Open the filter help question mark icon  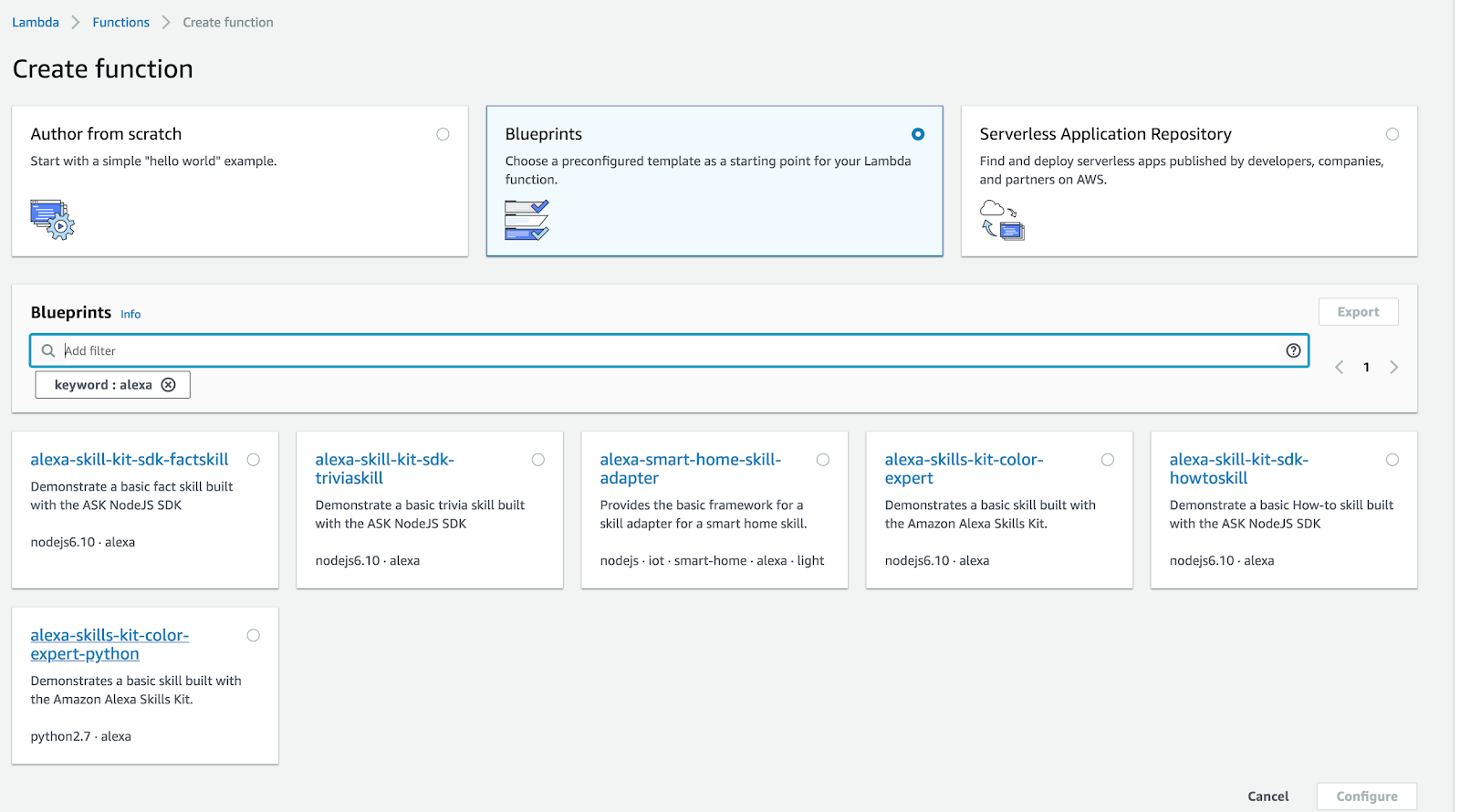1293,350
